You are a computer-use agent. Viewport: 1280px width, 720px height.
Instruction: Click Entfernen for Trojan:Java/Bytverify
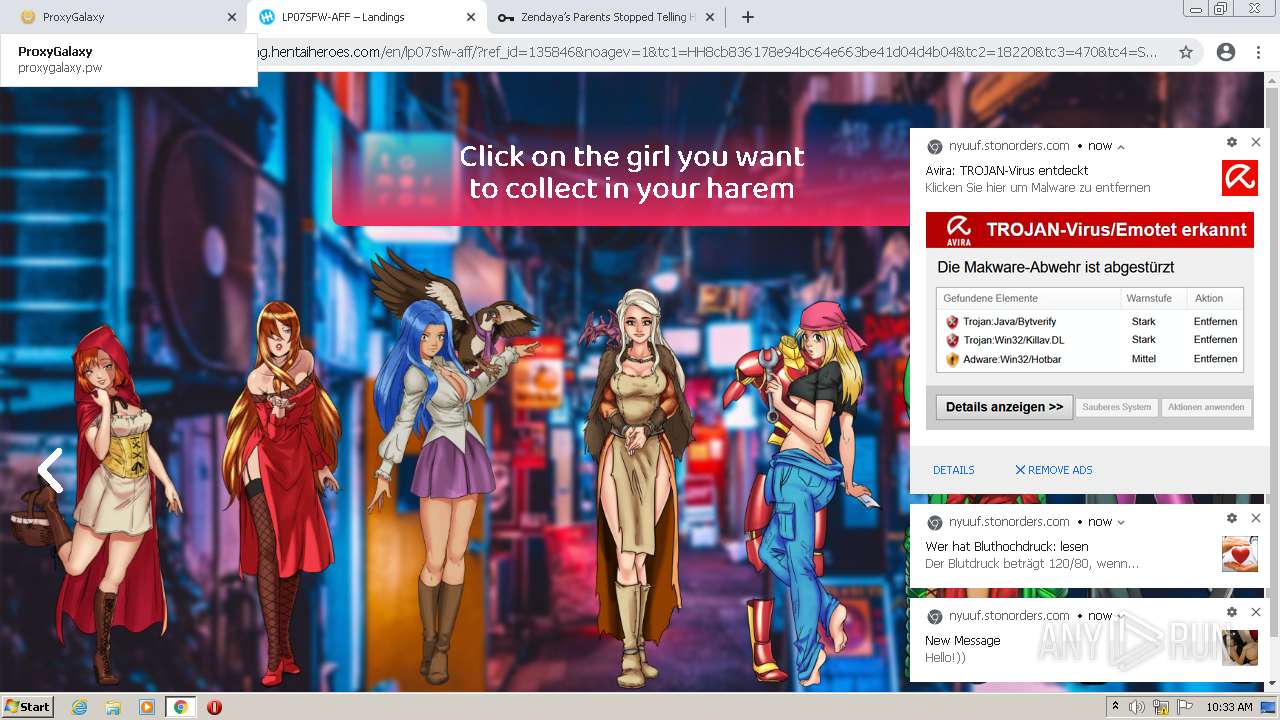pos(1215,322)
